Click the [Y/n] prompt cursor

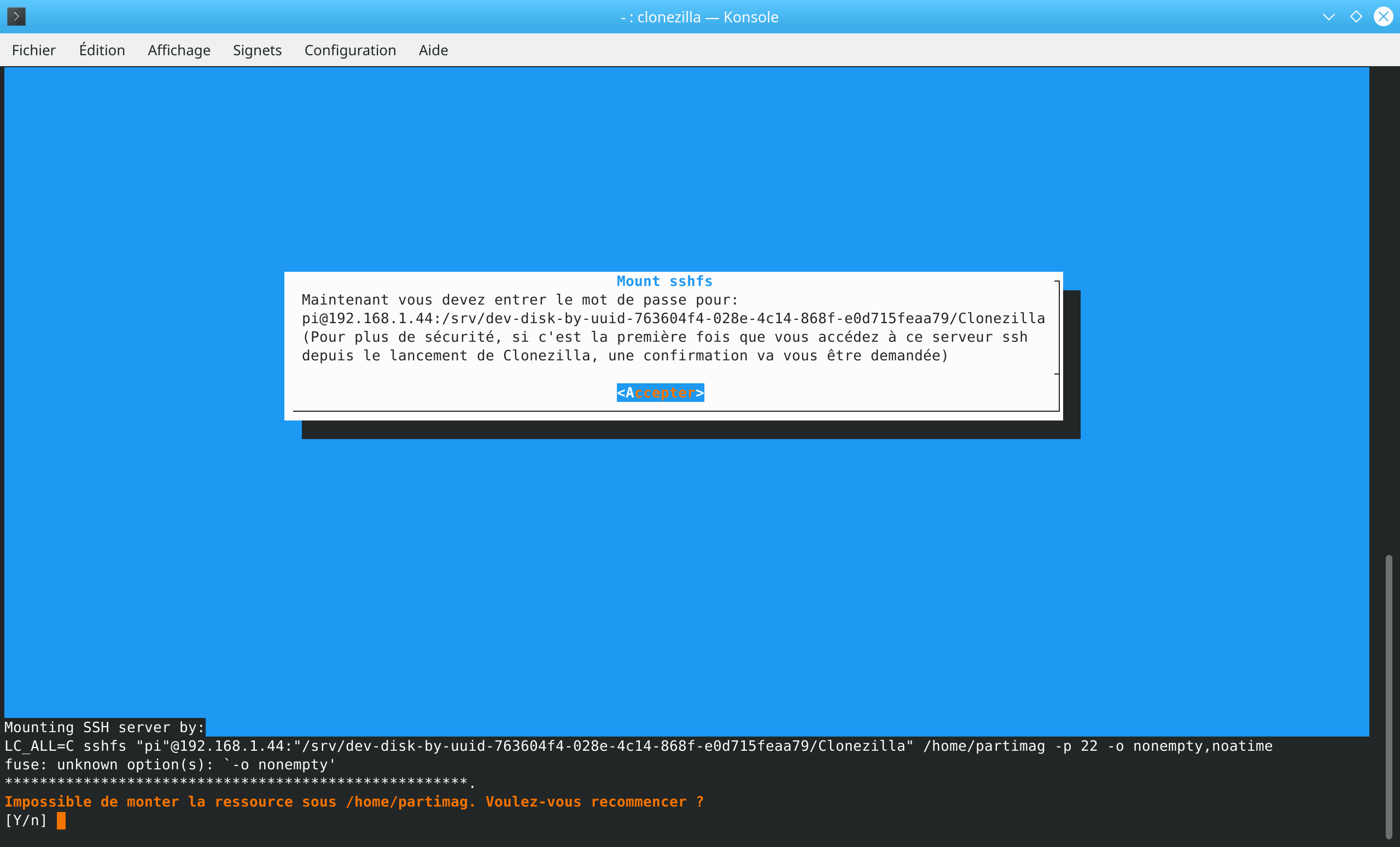point(61,820)
